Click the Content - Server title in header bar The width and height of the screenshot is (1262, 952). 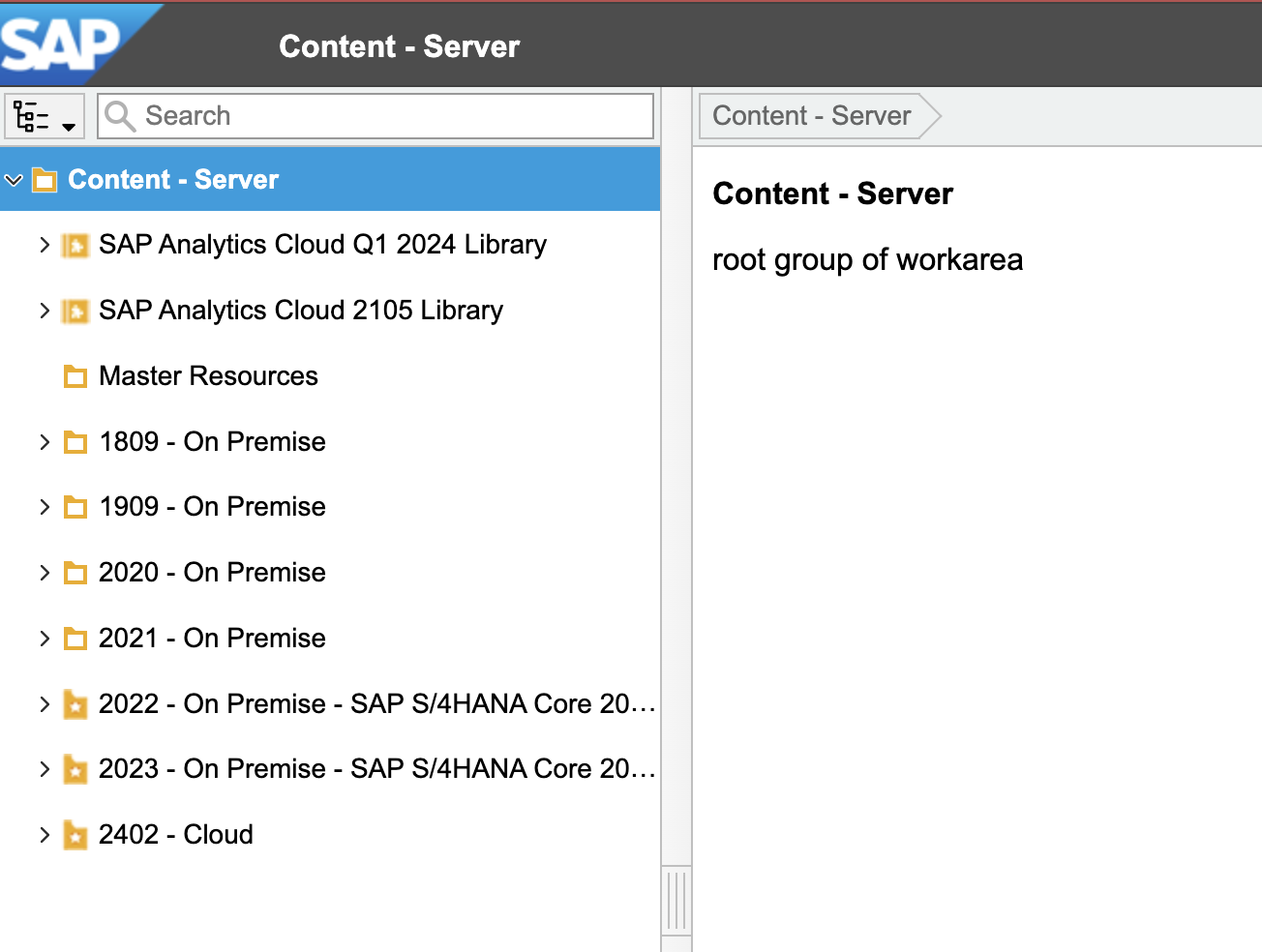pos(399,46)
